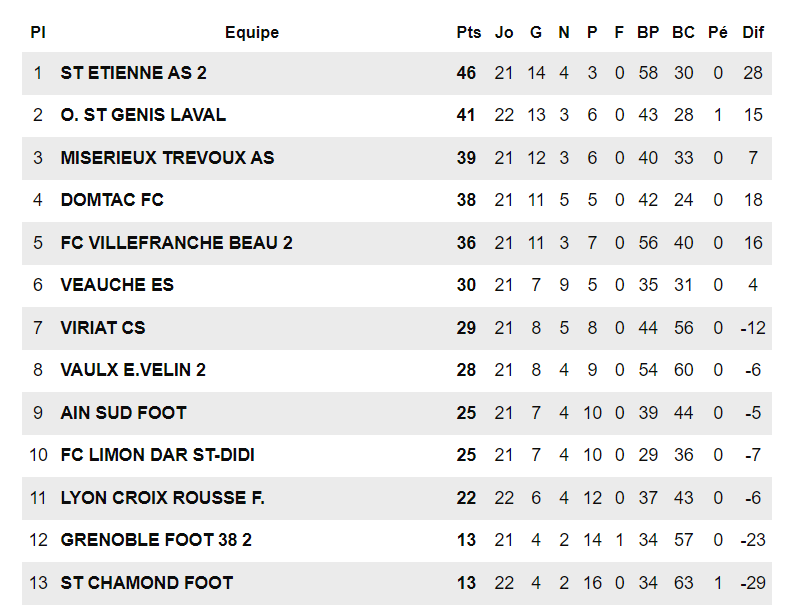Select the Jo column header

tap(504, 32)
